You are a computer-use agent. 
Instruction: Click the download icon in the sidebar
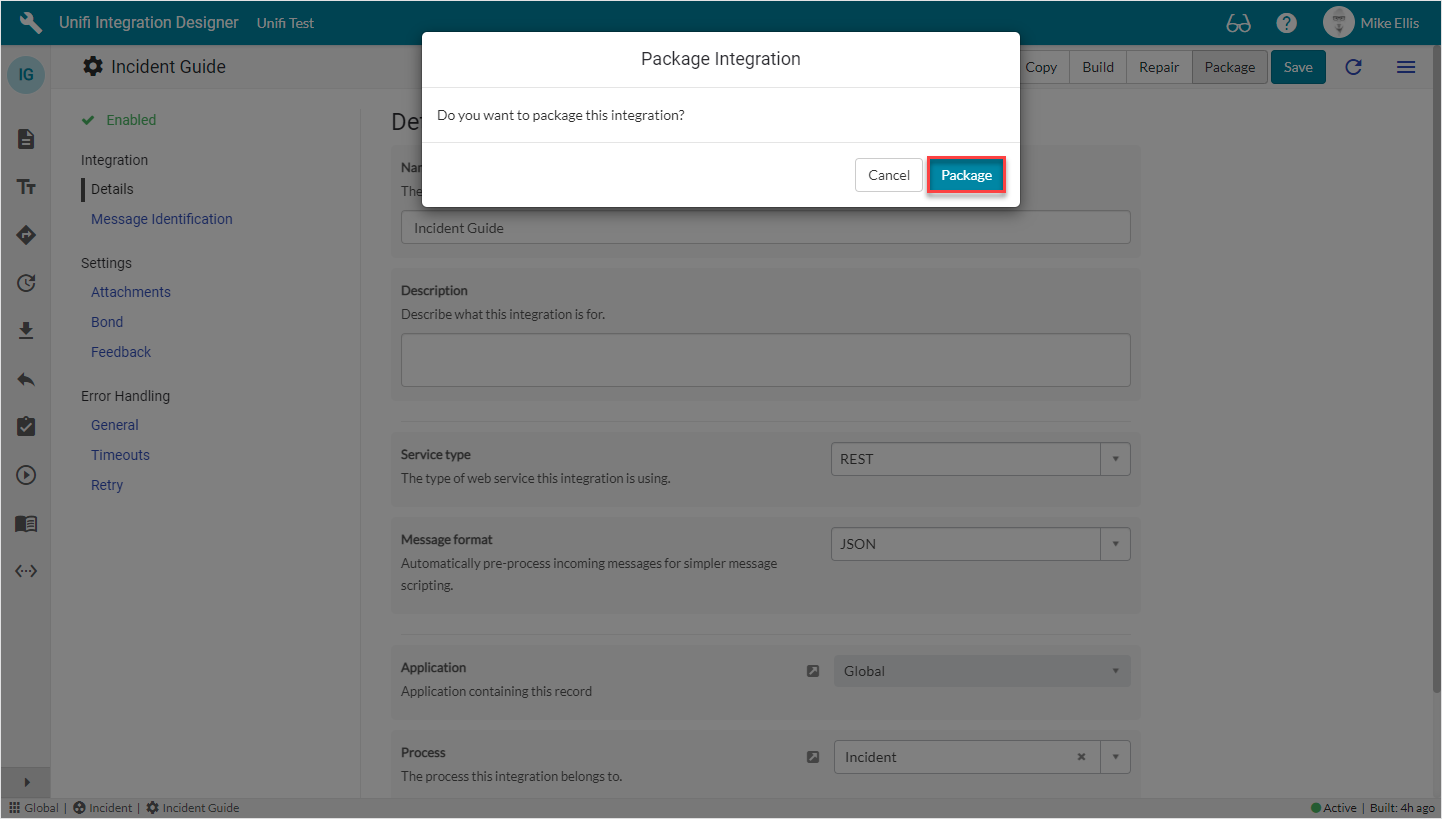26,331
